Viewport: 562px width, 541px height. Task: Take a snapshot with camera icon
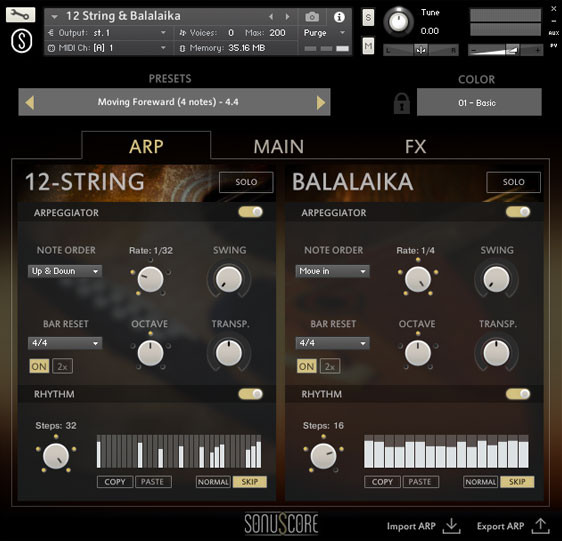pos(312,16)
